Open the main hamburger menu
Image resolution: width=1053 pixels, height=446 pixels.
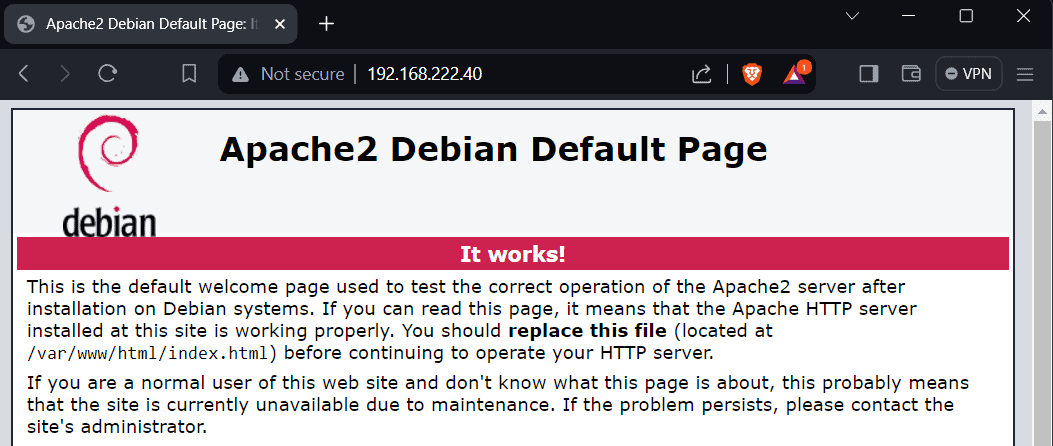tap(1025, 73)
